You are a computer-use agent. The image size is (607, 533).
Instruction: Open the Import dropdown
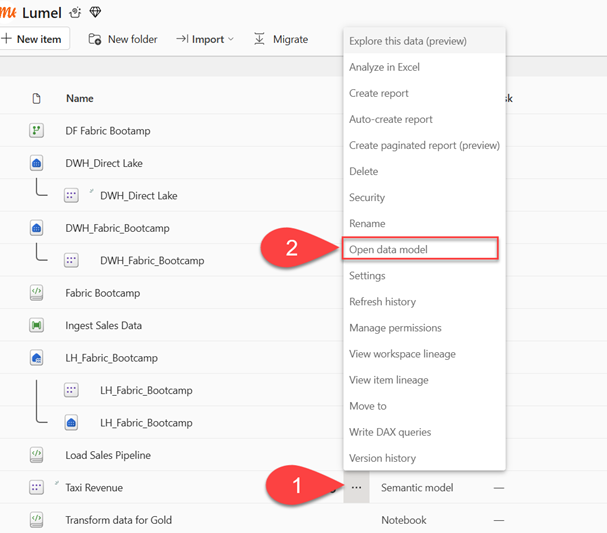point(205,39)
